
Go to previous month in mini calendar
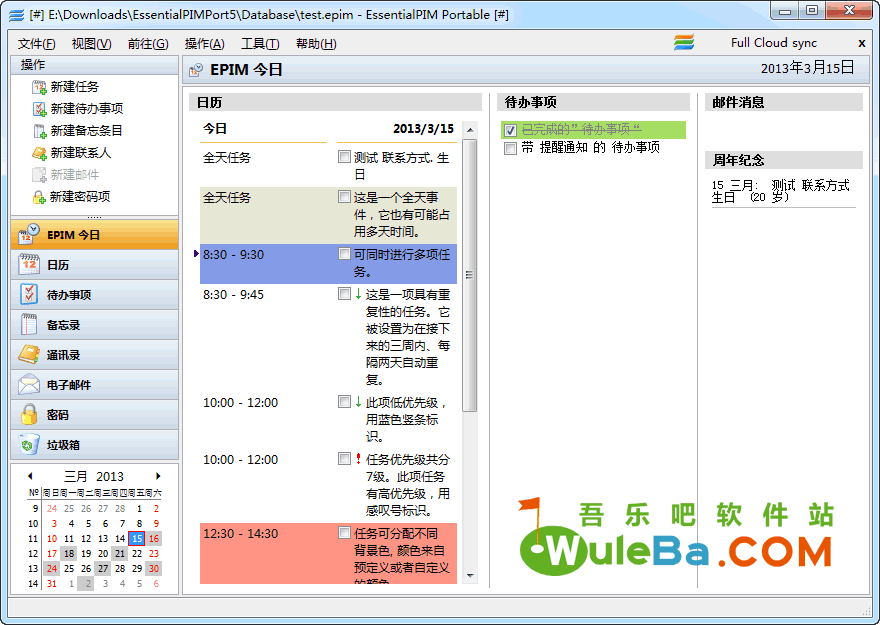(x=30, y=476)
